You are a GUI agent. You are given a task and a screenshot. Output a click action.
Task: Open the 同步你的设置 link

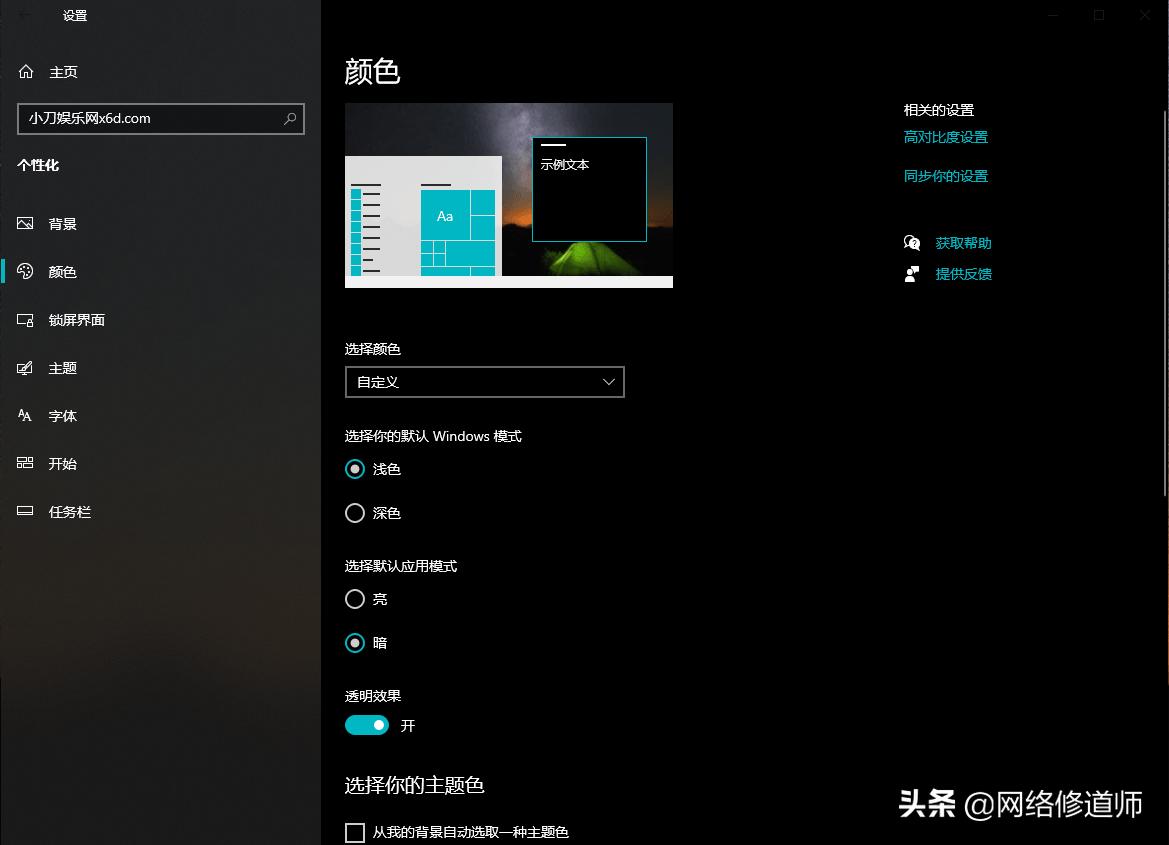click(x=944, y=175)
